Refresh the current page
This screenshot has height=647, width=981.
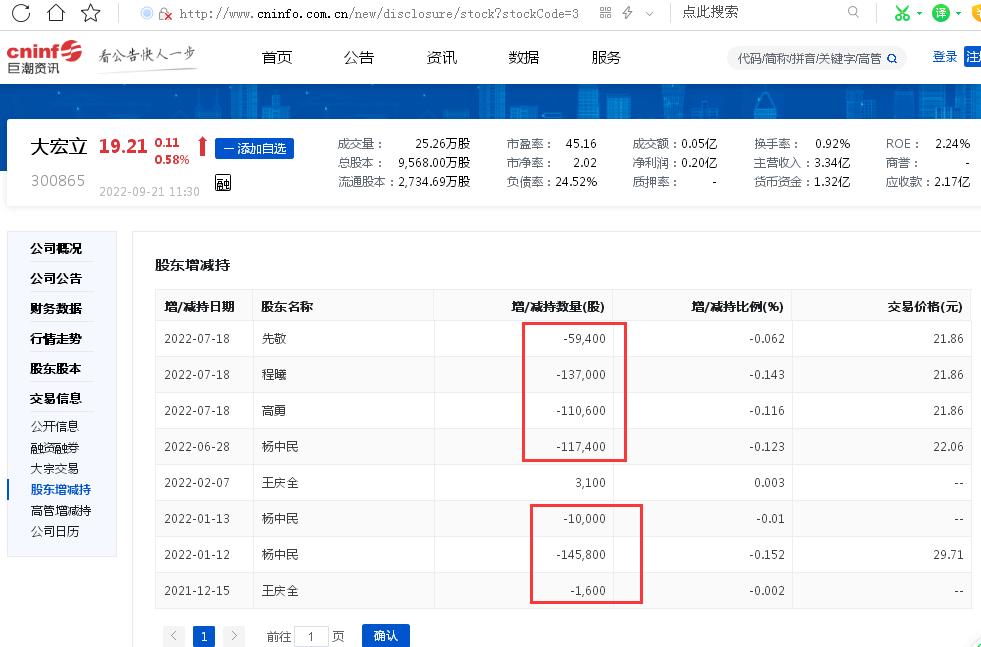coord(20,14)
